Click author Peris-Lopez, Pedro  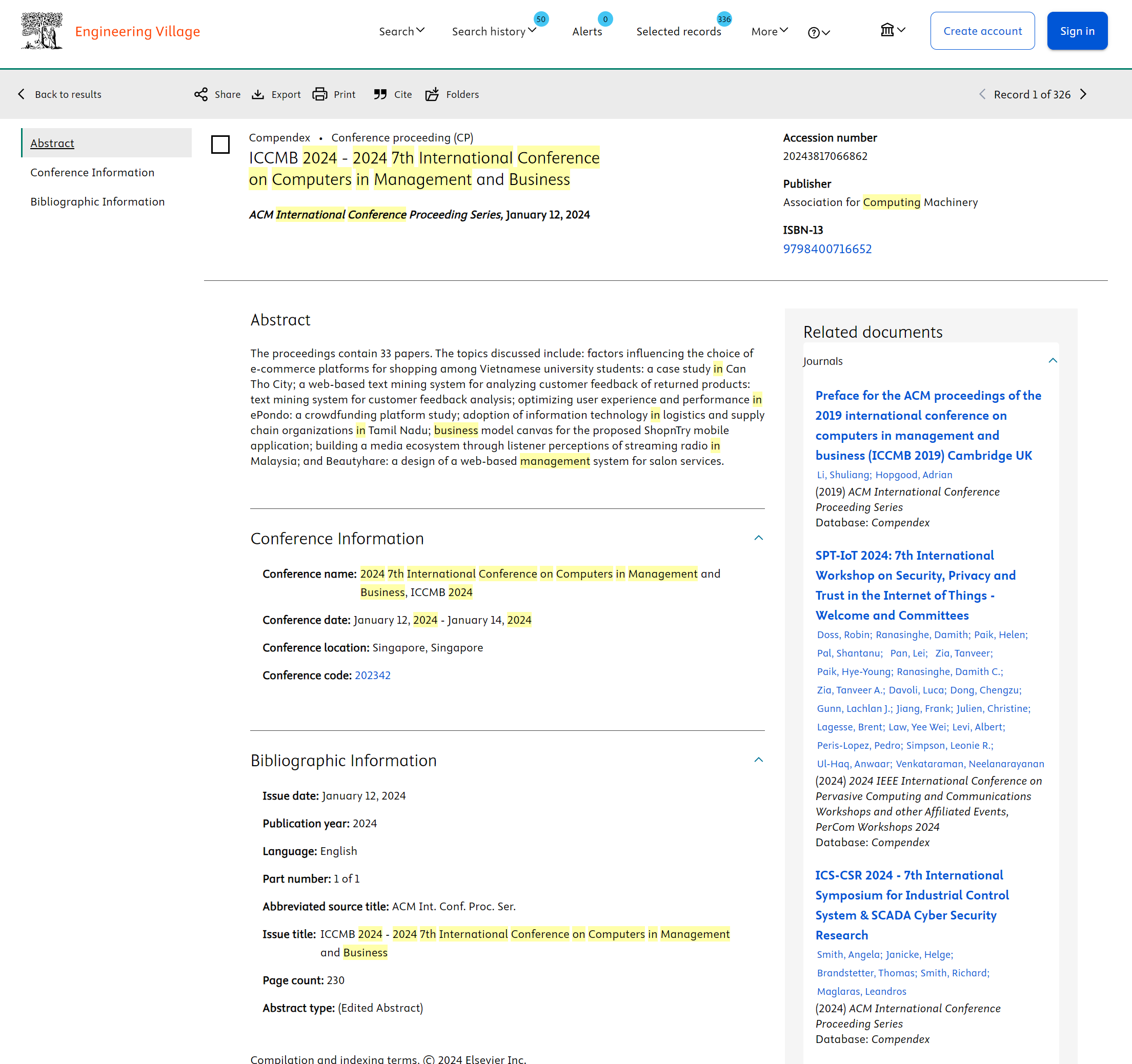tap(859, 745)
